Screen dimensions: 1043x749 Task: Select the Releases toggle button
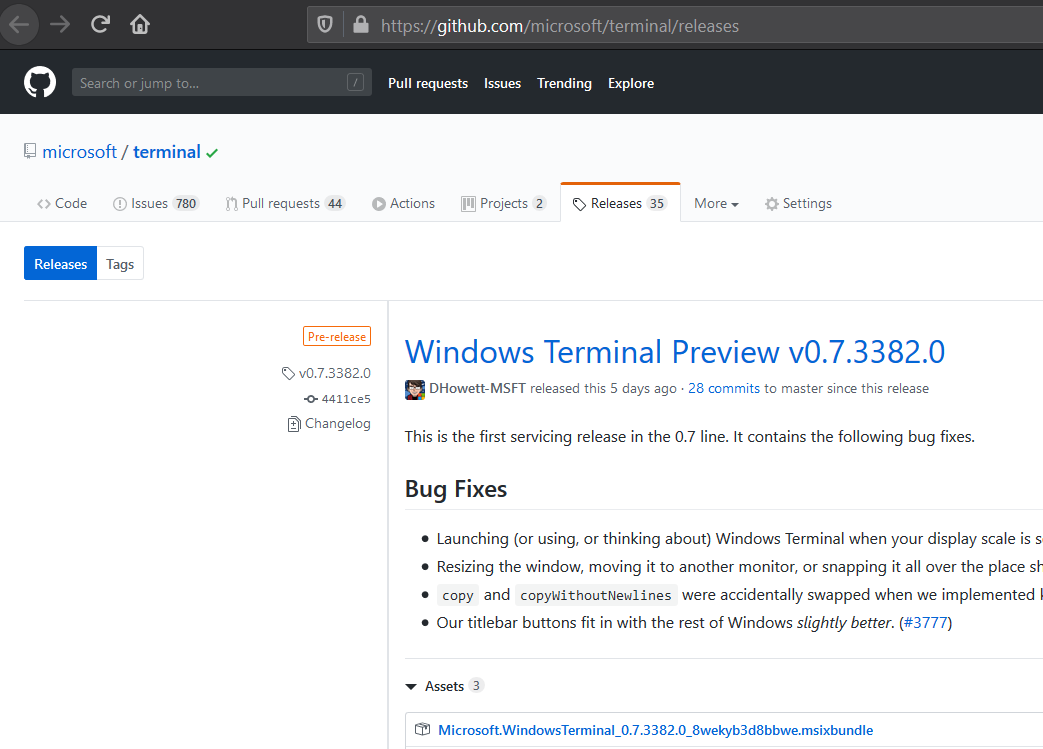(60, 263)
